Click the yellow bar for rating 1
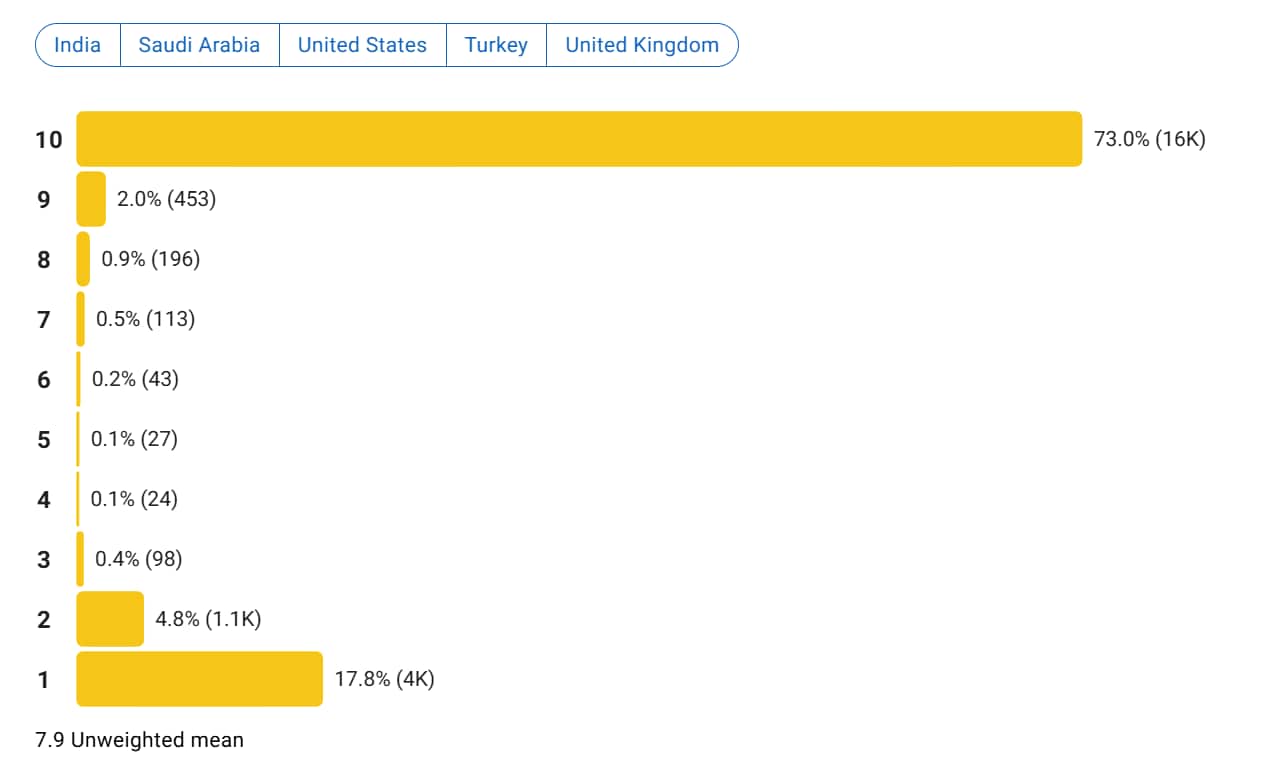This screenshot has height=777, width=1273. pyautogui.click(x=200, y=679)
